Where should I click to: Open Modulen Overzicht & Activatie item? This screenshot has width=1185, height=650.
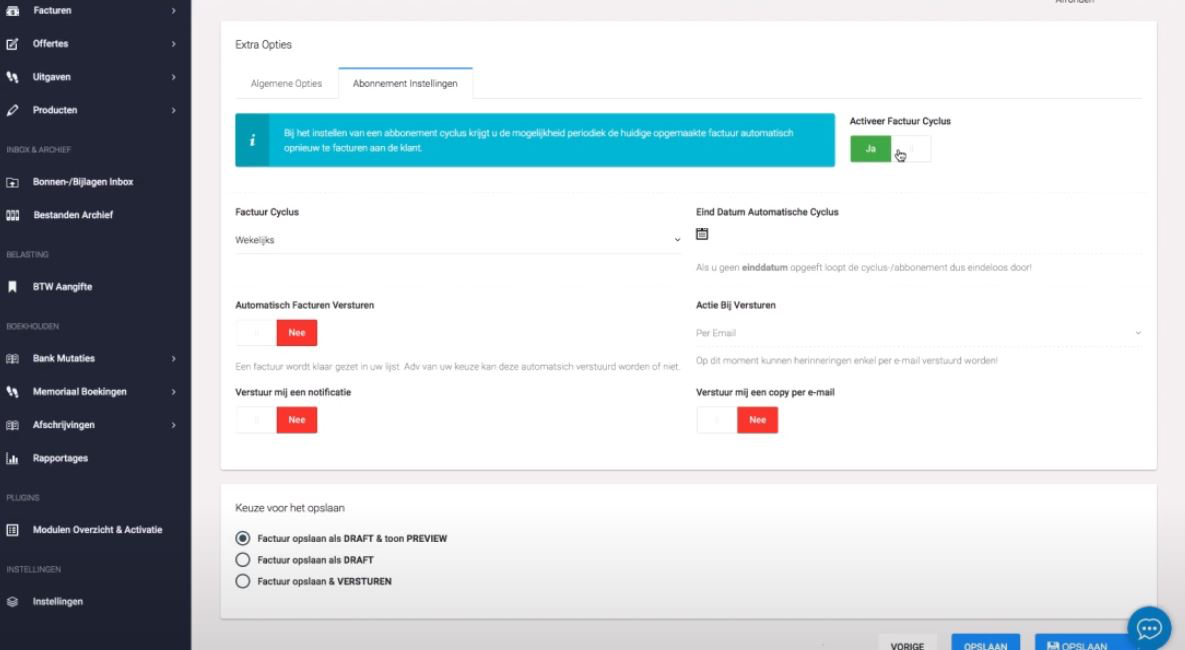coord(95,531)
